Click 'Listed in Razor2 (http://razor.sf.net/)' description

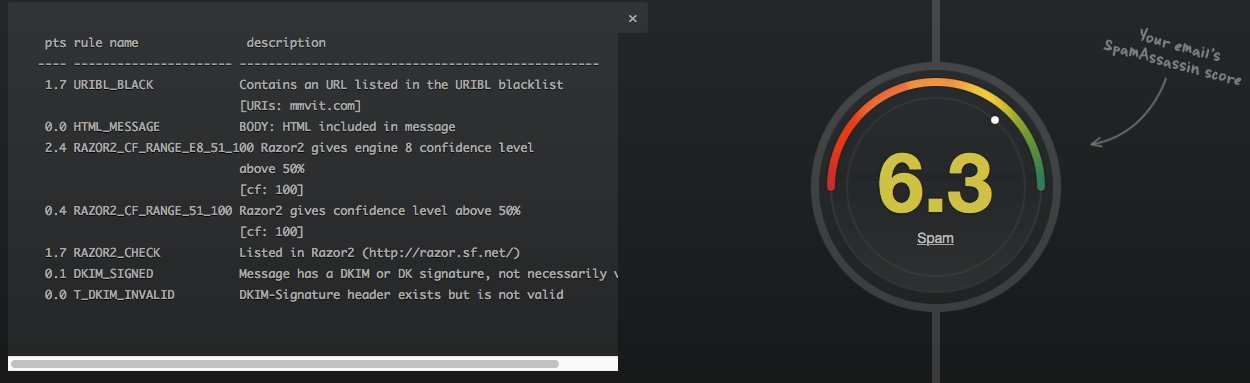(380, 253)
